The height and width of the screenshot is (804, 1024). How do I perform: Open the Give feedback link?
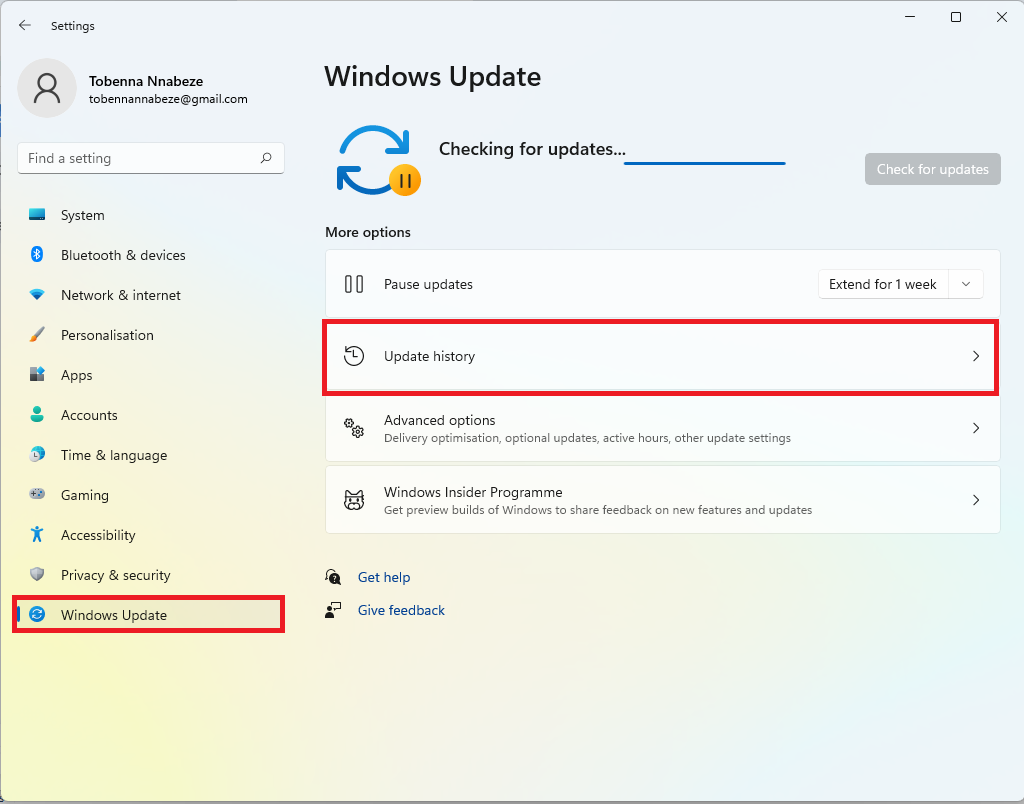click(x=401, y=610)
